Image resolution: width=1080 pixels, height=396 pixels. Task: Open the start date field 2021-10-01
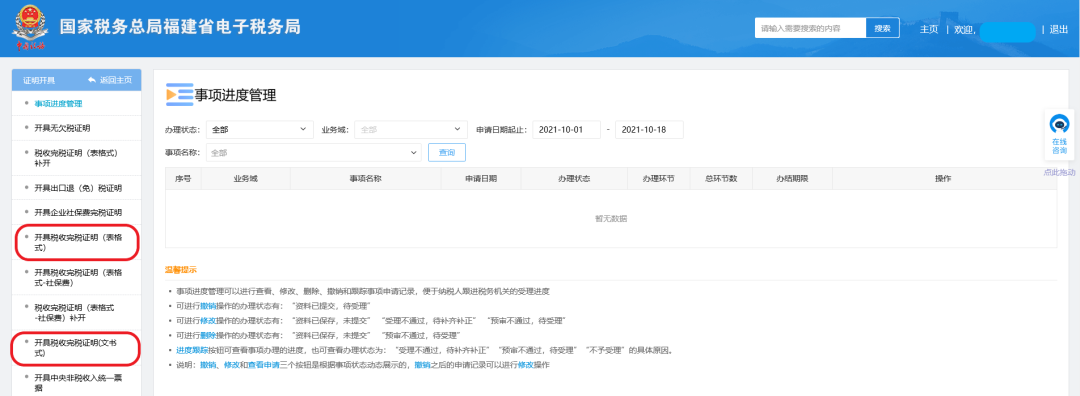[x=566, y=129]
